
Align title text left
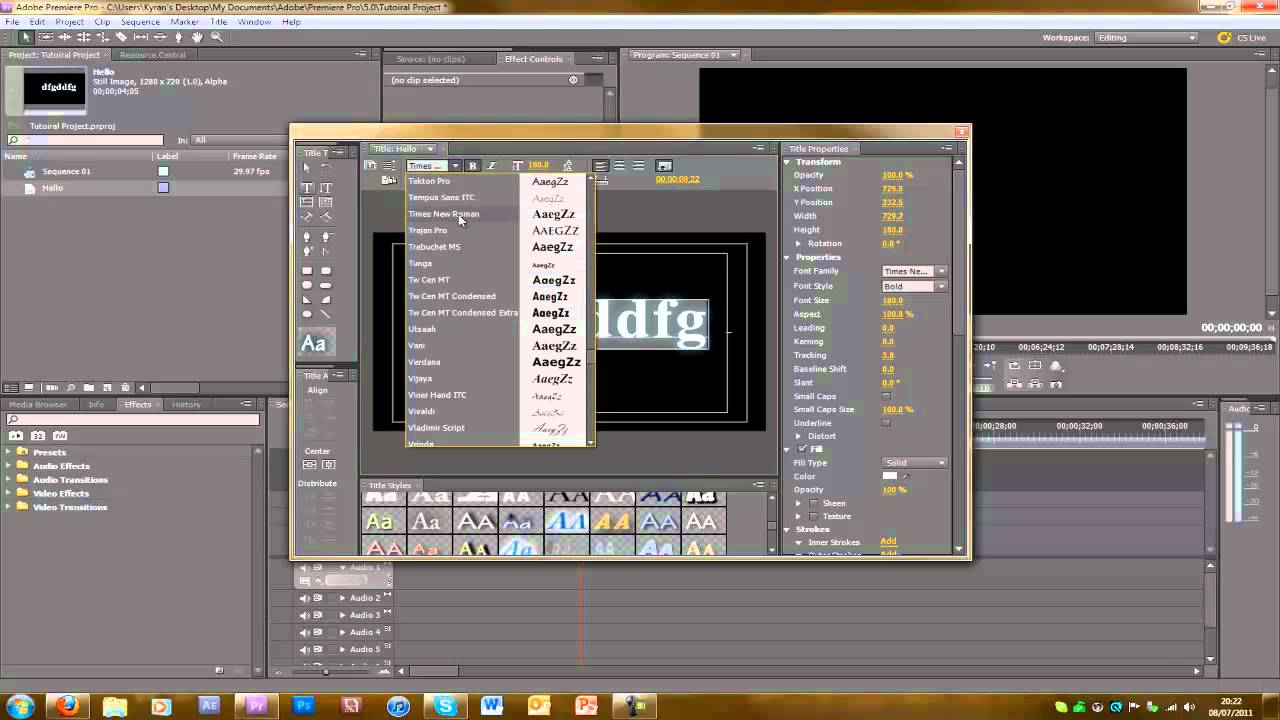[601, 166]
